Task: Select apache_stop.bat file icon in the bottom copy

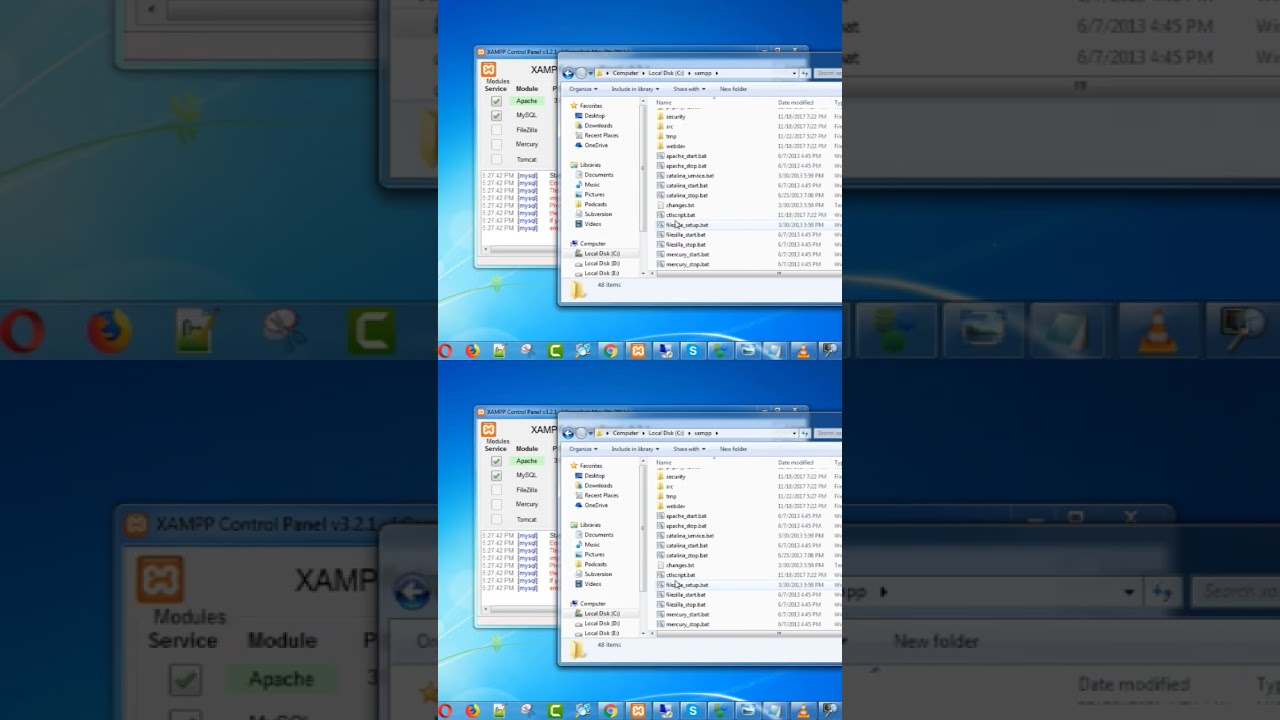Action: 661,526
